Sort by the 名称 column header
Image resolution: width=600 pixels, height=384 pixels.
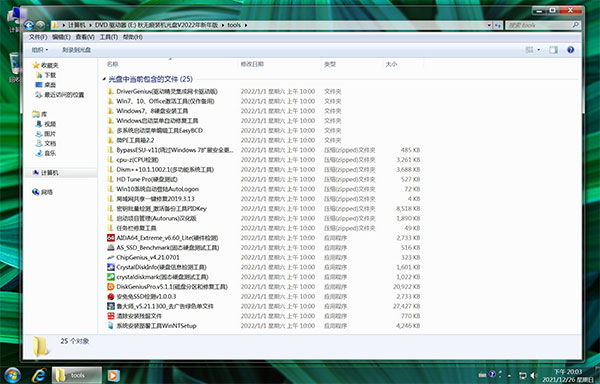pos(112,64)
